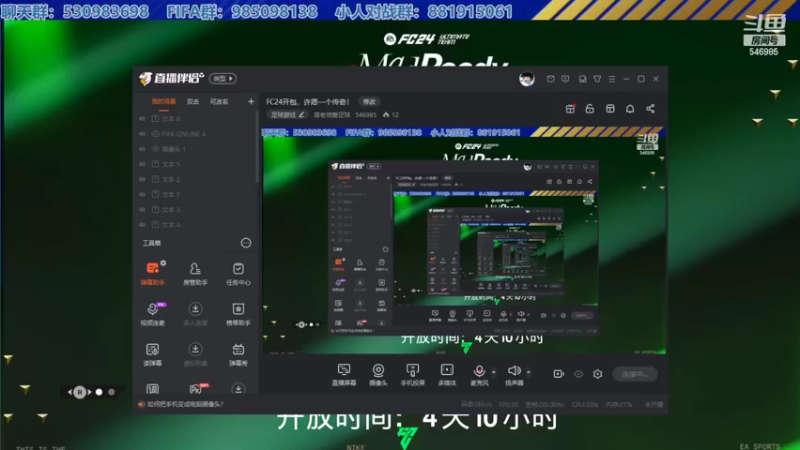Open the 弹幕秀 tool

click(238, 354)
